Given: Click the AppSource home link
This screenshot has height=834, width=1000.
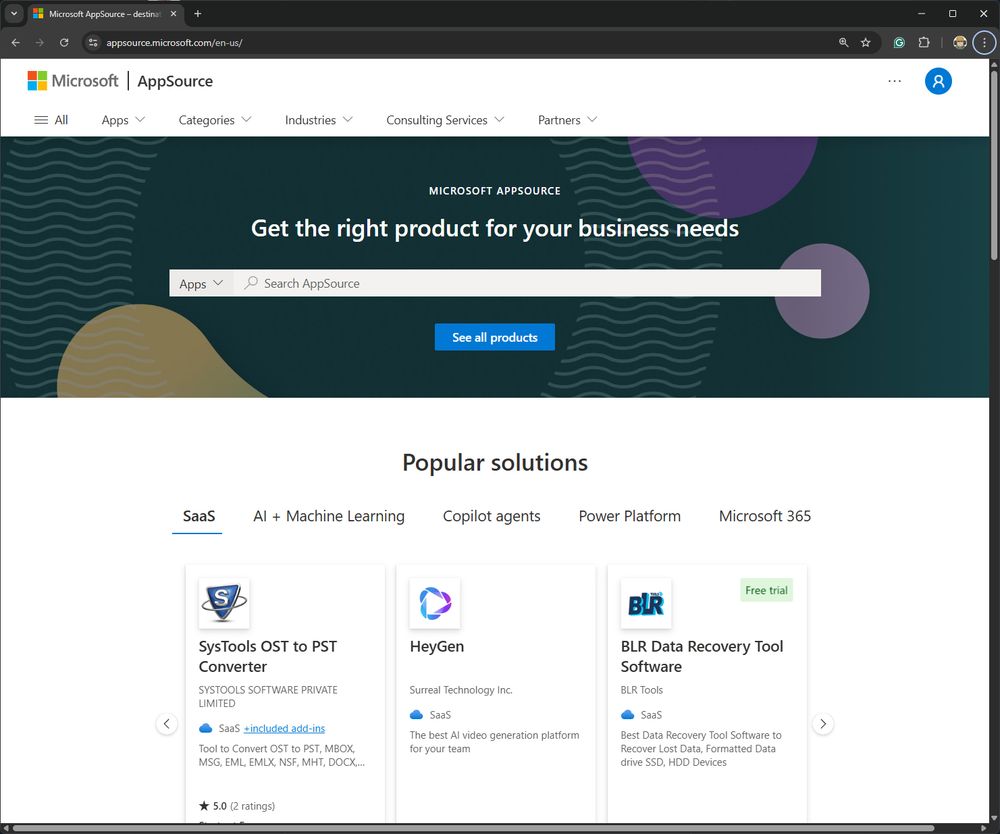Looking at the screenshot, I should [x=175, y=81].
